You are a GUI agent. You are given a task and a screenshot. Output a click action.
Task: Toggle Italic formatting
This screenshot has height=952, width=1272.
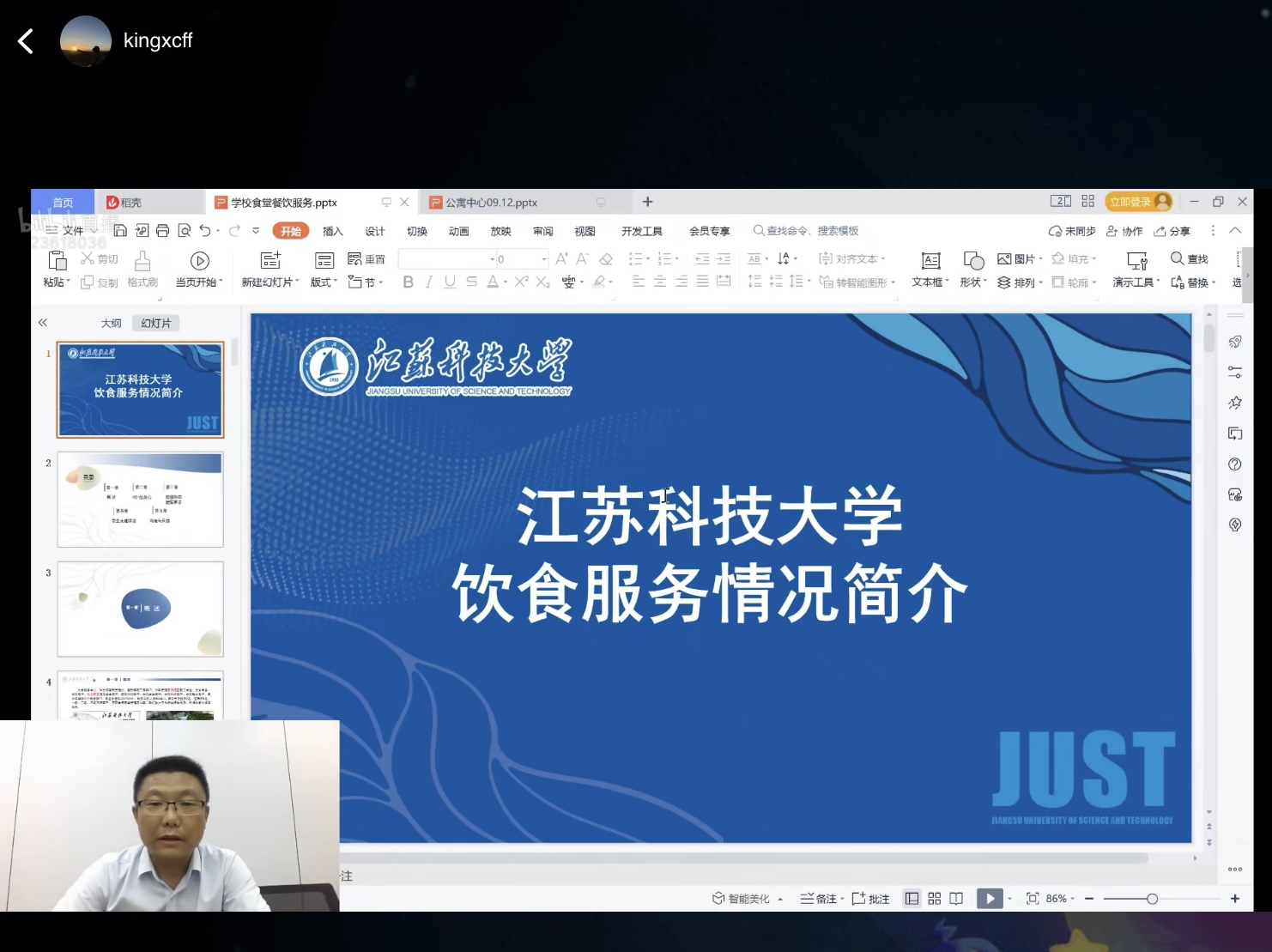click(x=428, y=282)
